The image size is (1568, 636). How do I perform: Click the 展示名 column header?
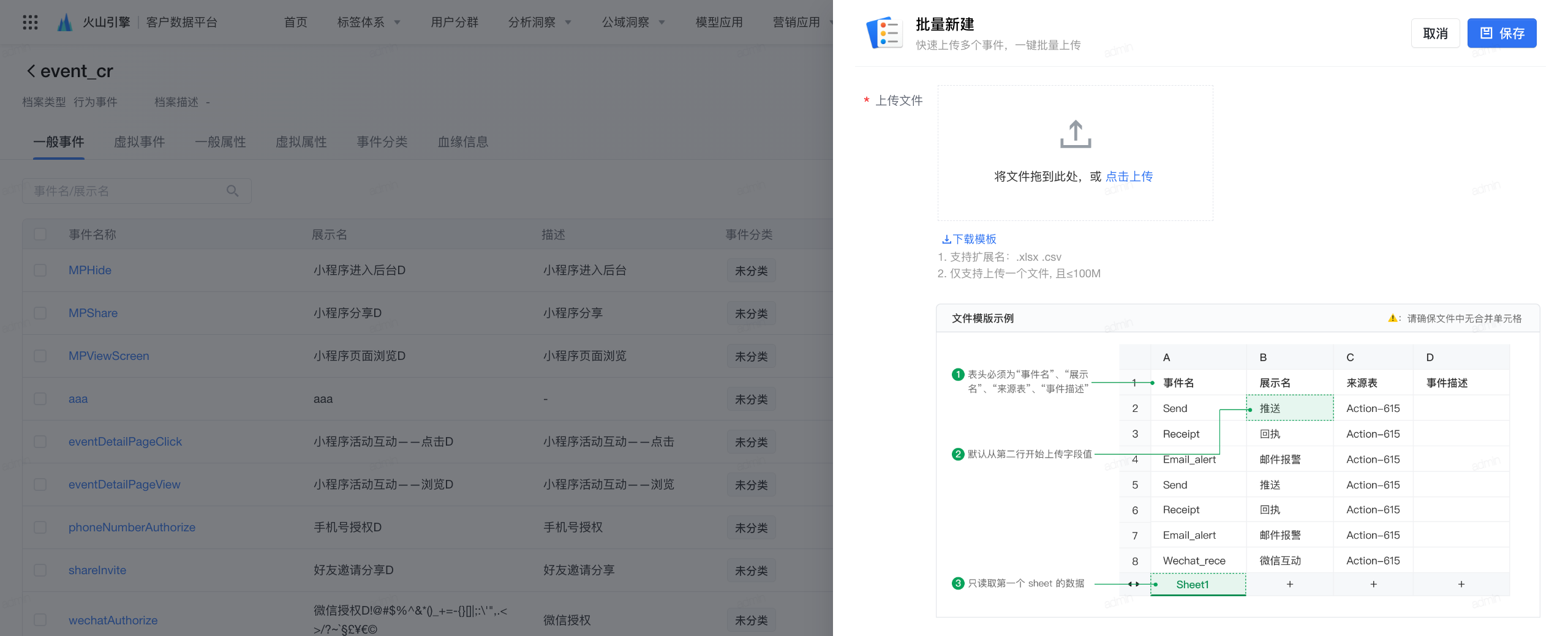pyautogui.click(x=330, y=234)
